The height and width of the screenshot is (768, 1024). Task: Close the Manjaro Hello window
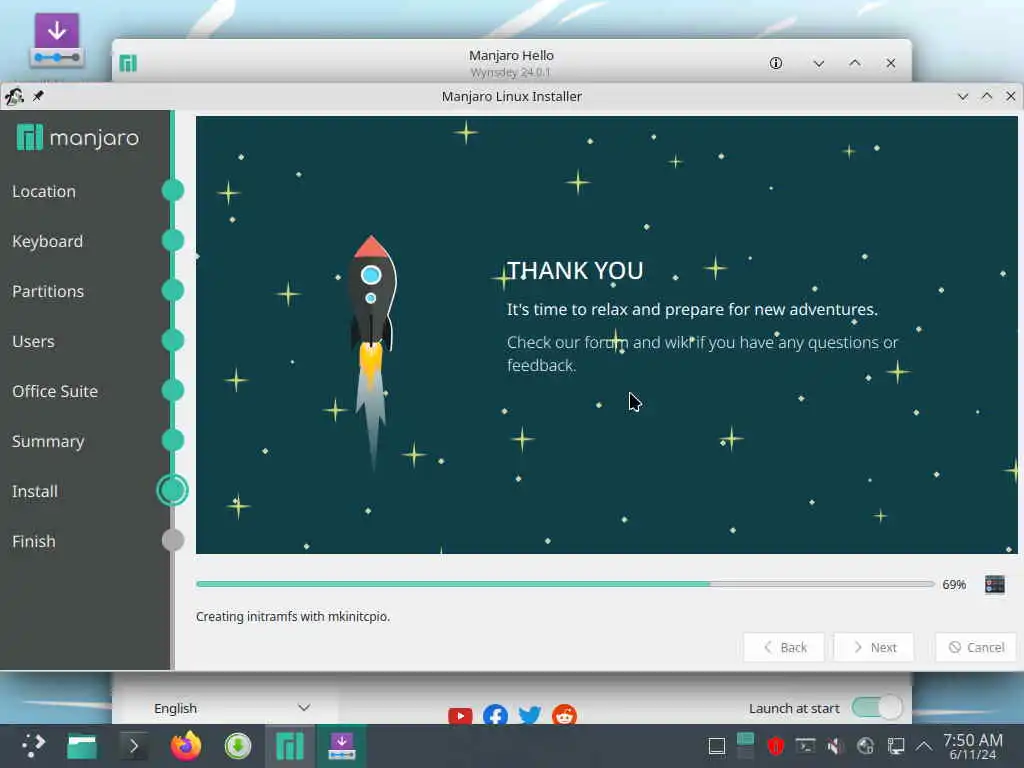(x=891, y=63)
